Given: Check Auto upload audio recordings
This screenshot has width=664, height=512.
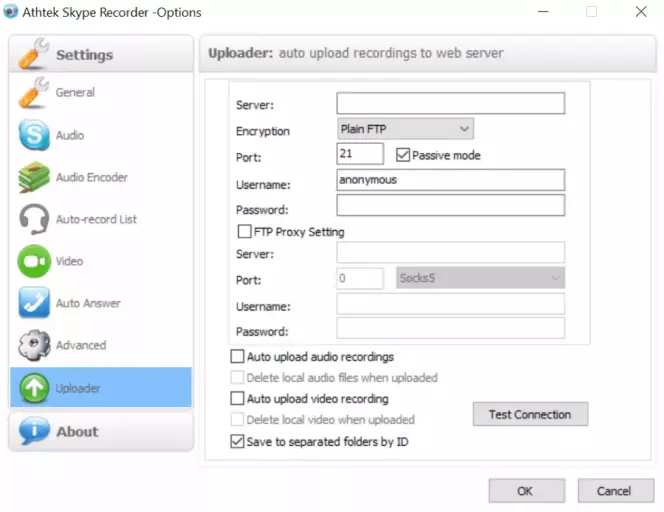Looking at the screenshot, I should [x=237, y=356].
